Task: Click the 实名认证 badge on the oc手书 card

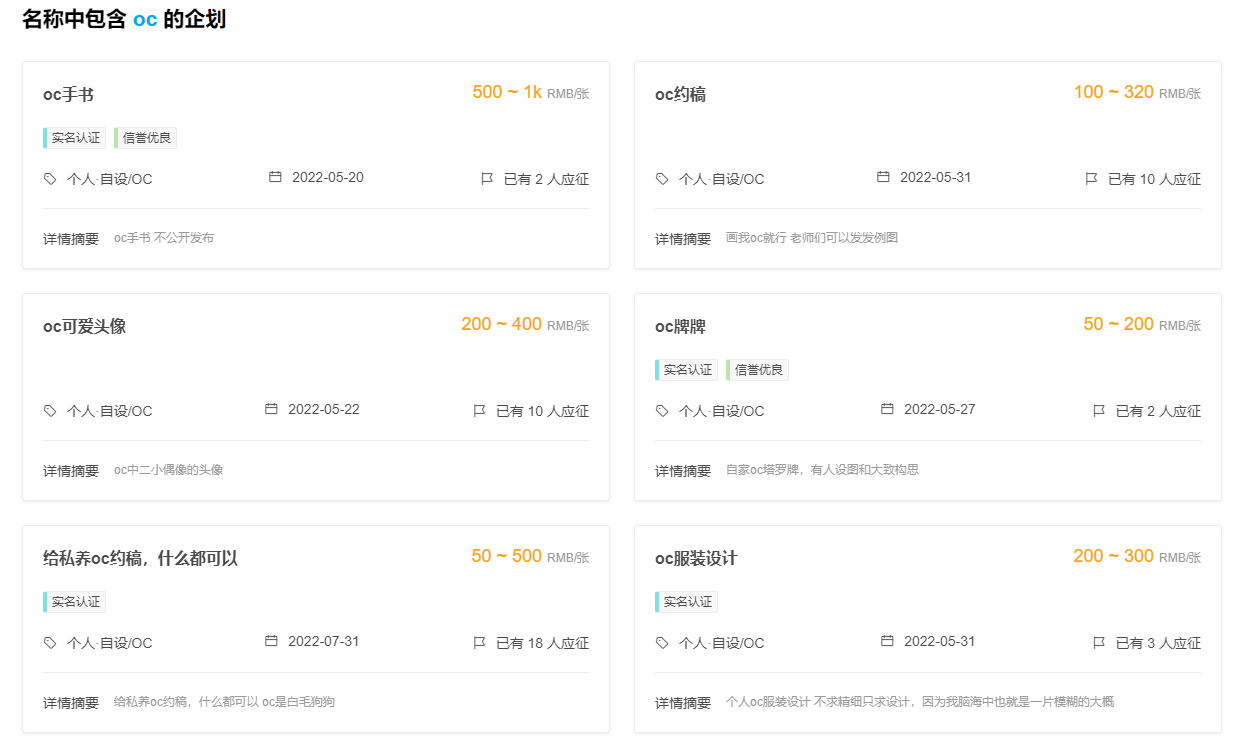Action: click(76, 138)
